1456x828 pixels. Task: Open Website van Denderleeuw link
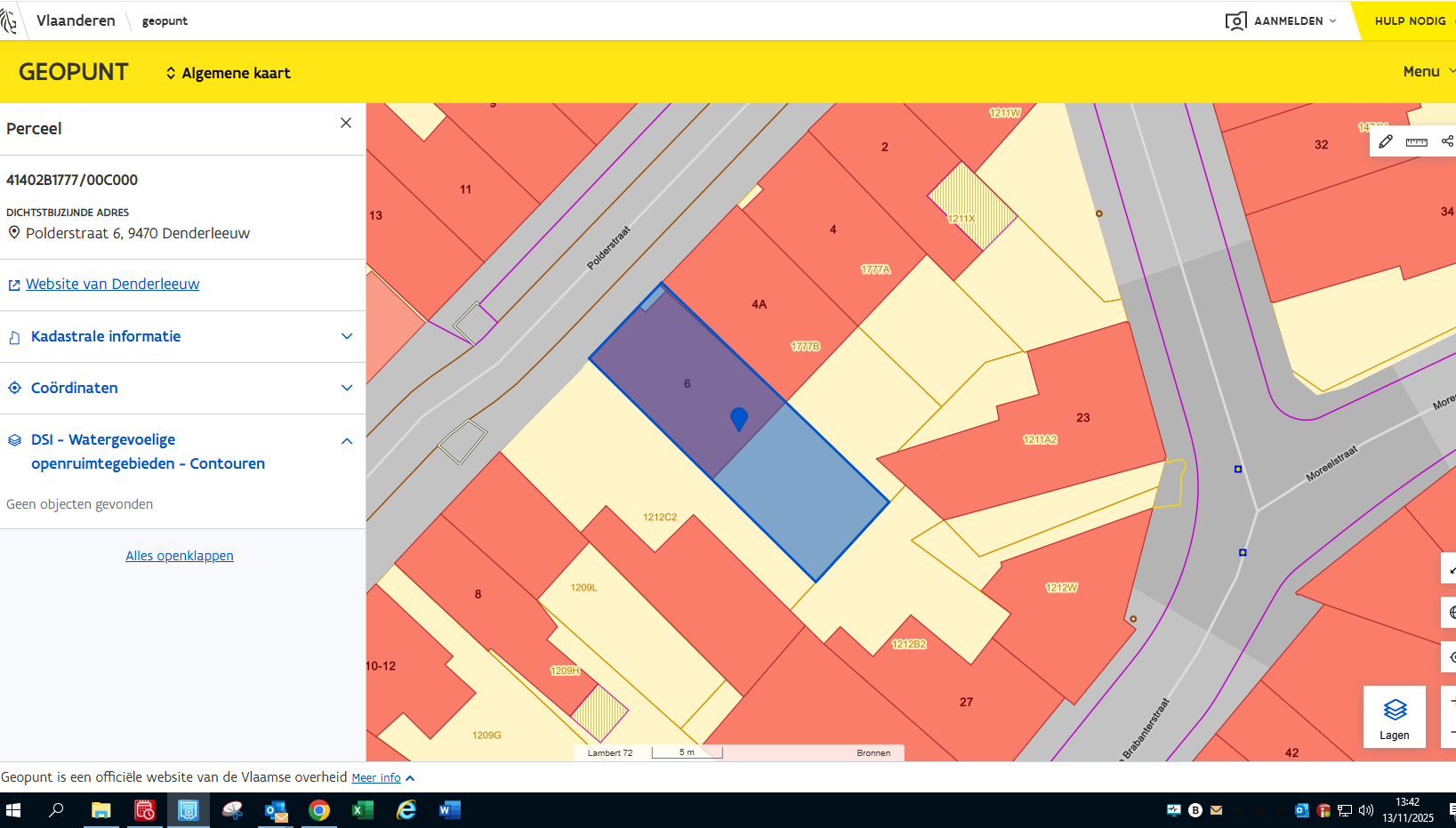pyautogui.click(x=112, y=284)
